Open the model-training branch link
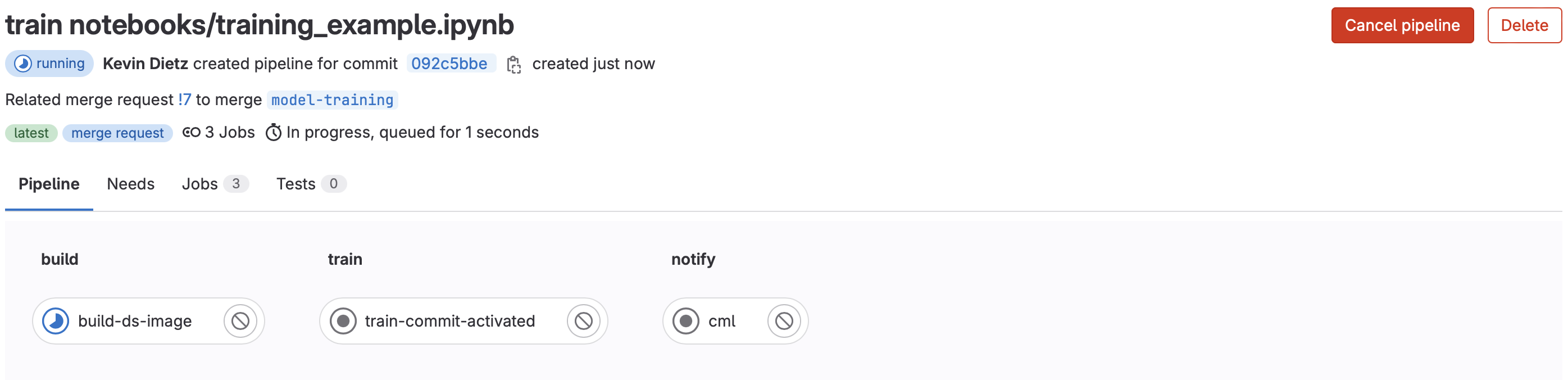 pyautogui.click(x=333, y=100)
